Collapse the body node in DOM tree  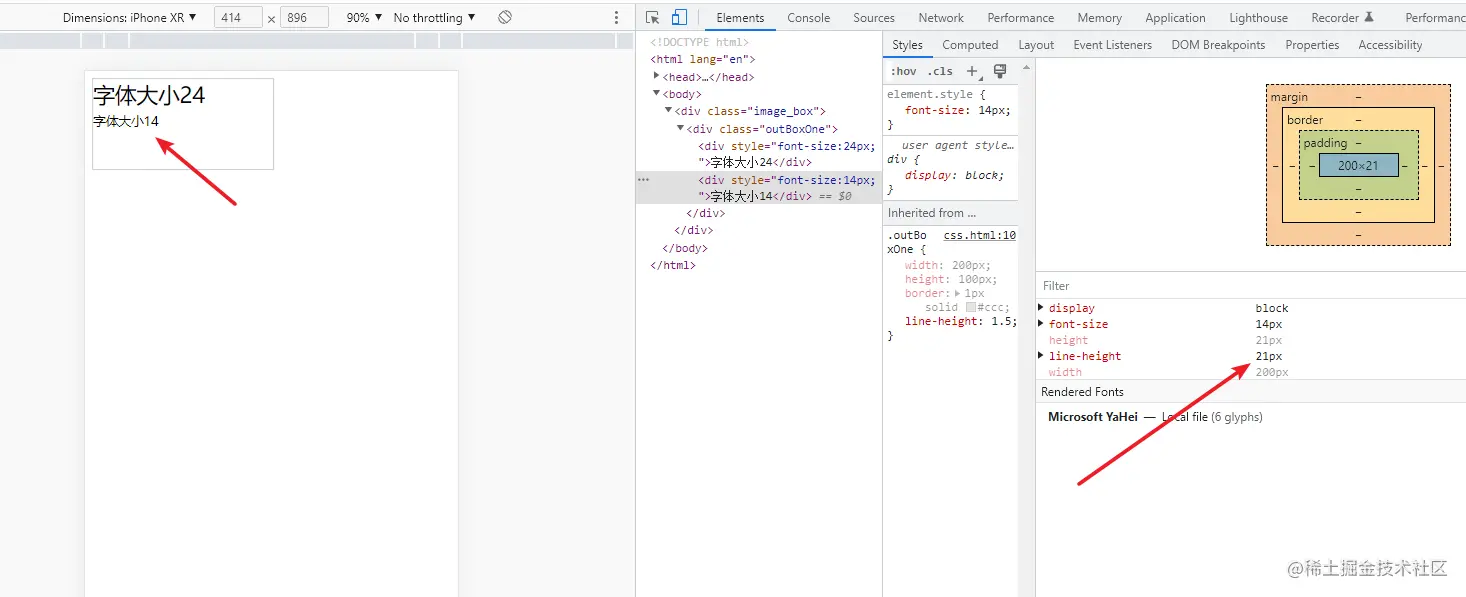coord(657,94)
